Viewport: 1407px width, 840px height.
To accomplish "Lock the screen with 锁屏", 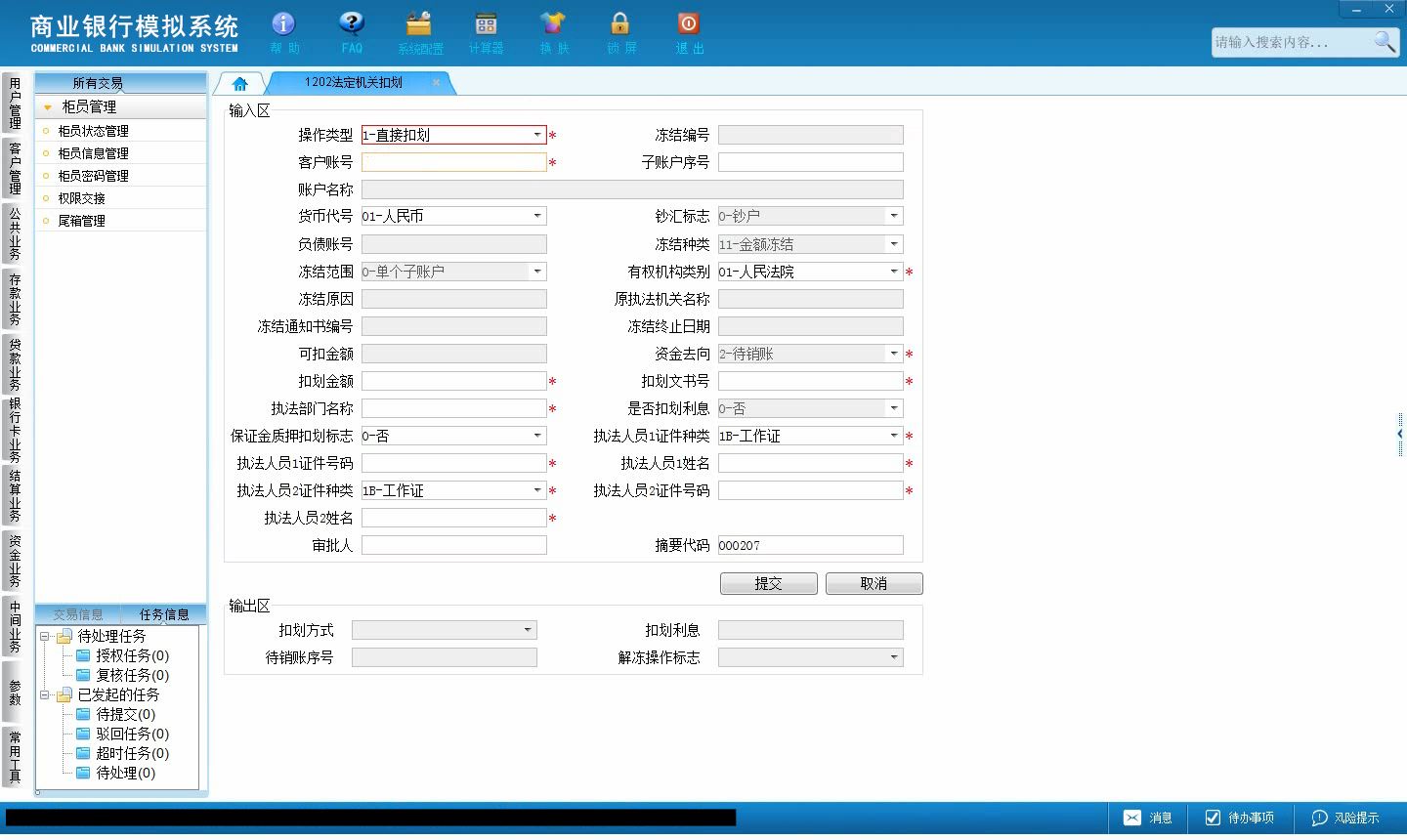I will [x=620, y=32].
